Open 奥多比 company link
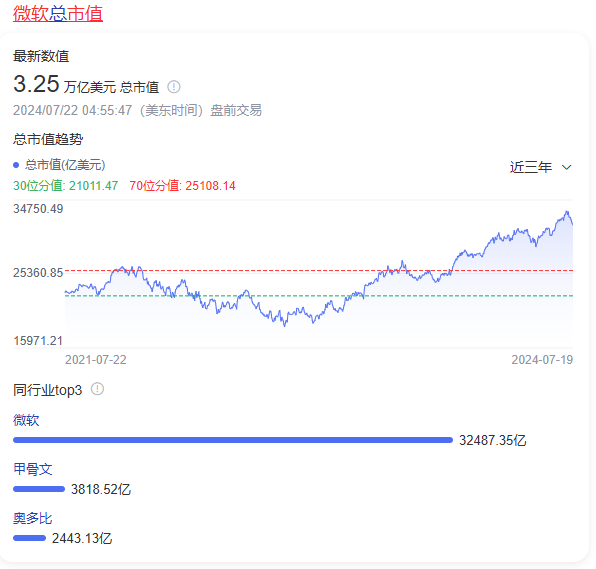 pos(33,518)
